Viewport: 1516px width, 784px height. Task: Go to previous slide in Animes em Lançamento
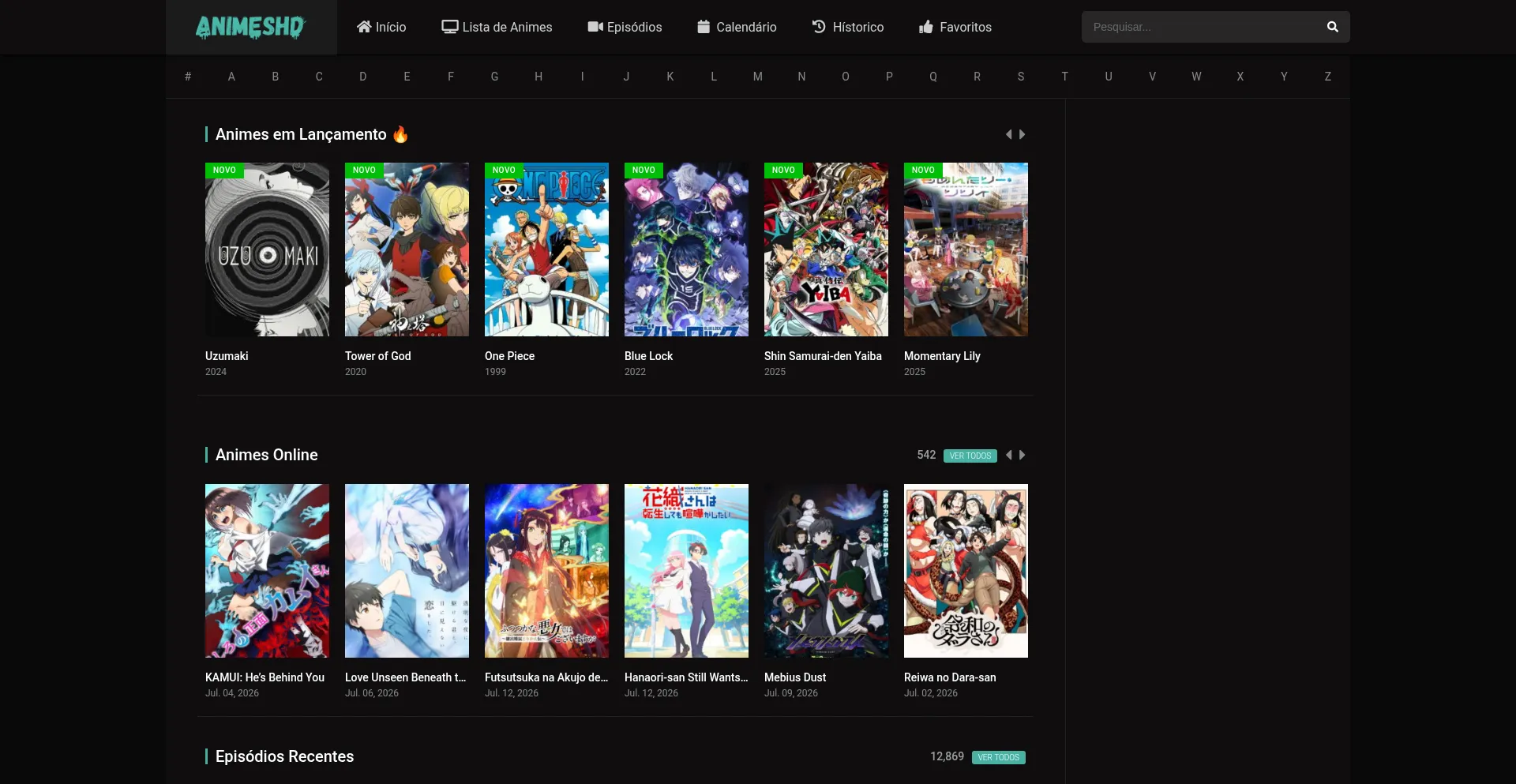pyautogui.click(x=1008, y=134)
